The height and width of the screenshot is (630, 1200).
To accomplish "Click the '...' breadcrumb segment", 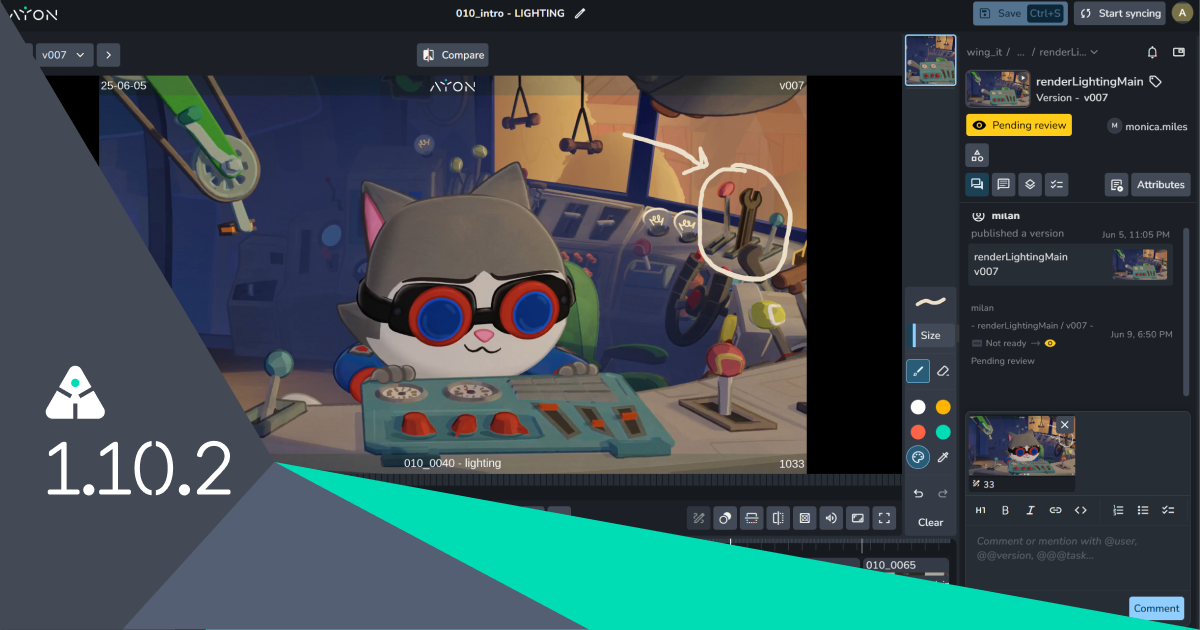I will click(1021, 52).
